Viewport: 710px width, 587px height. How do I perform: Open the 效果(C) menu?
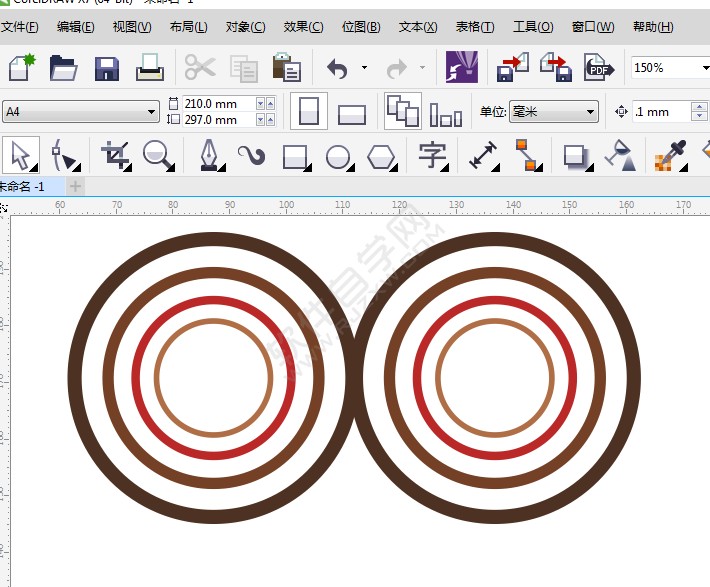(303, 27)
